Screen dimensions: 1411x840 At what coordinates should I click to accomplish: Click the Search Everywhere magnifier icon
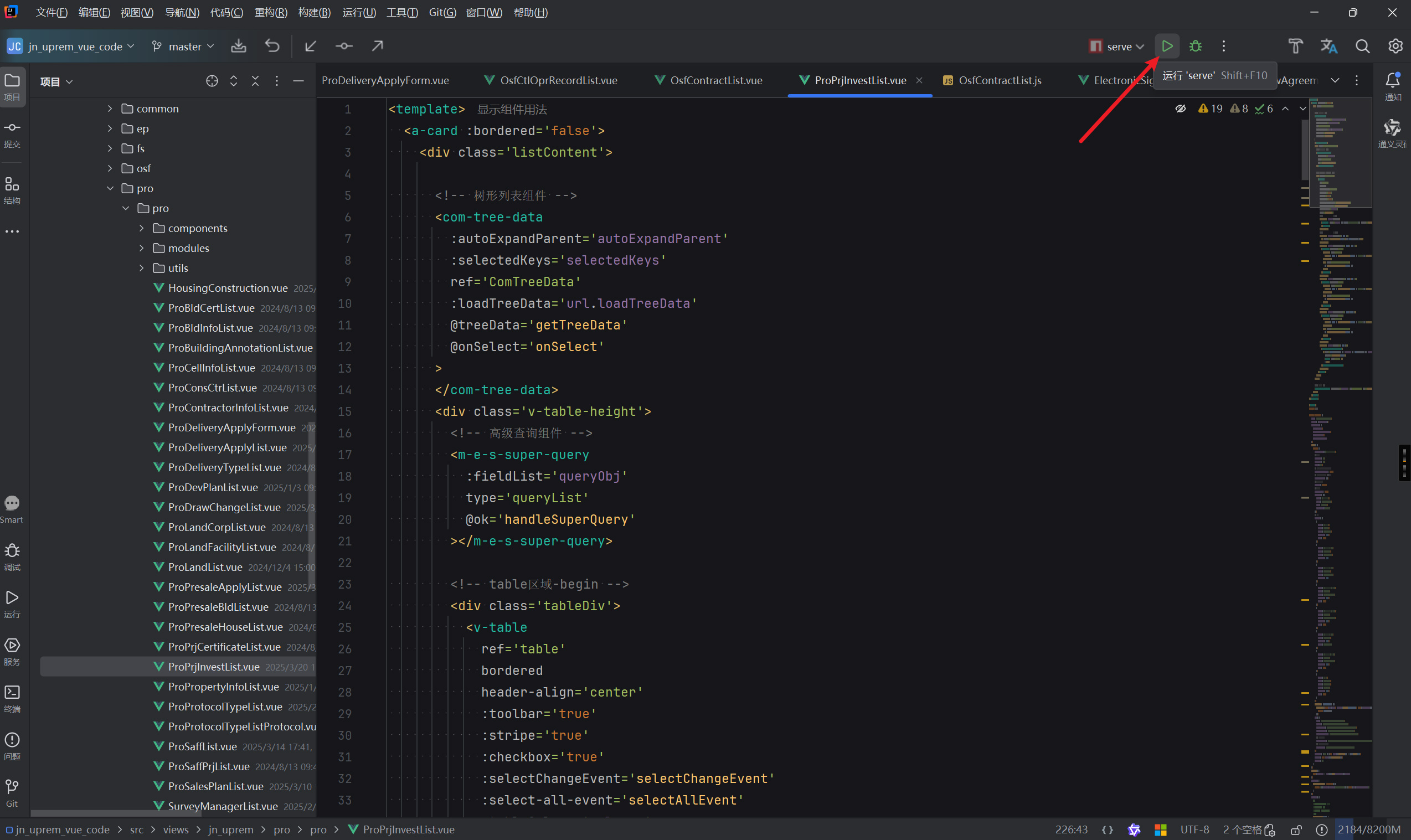tap(1362, 46)
